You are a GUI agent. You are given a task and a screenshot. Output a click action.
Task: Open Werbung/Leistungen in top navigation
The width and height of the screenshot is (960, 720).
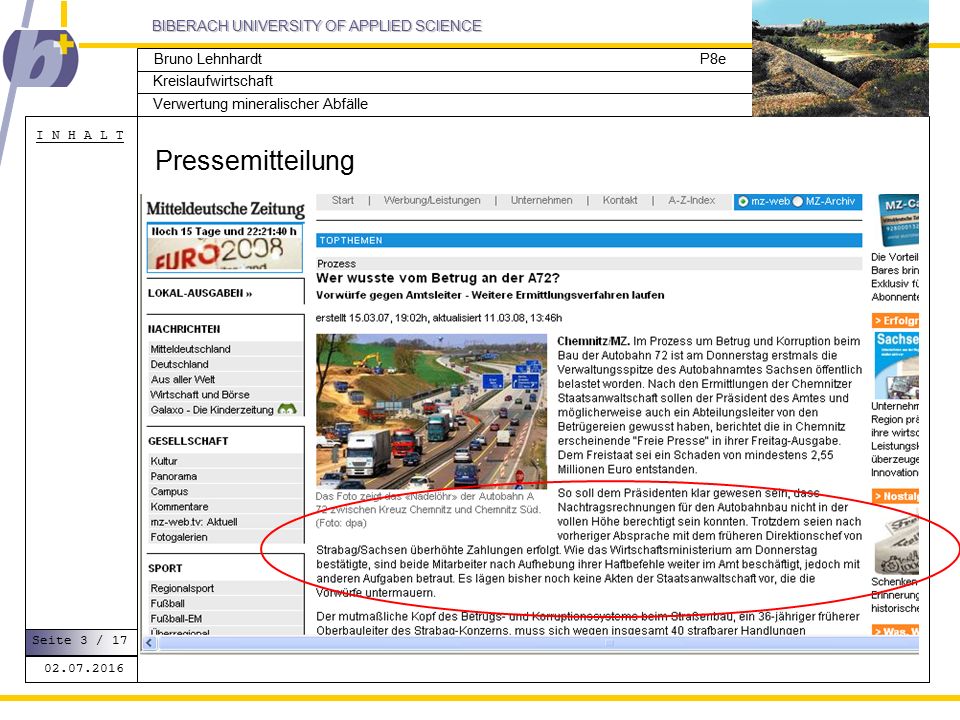click(x=432, y=200)
